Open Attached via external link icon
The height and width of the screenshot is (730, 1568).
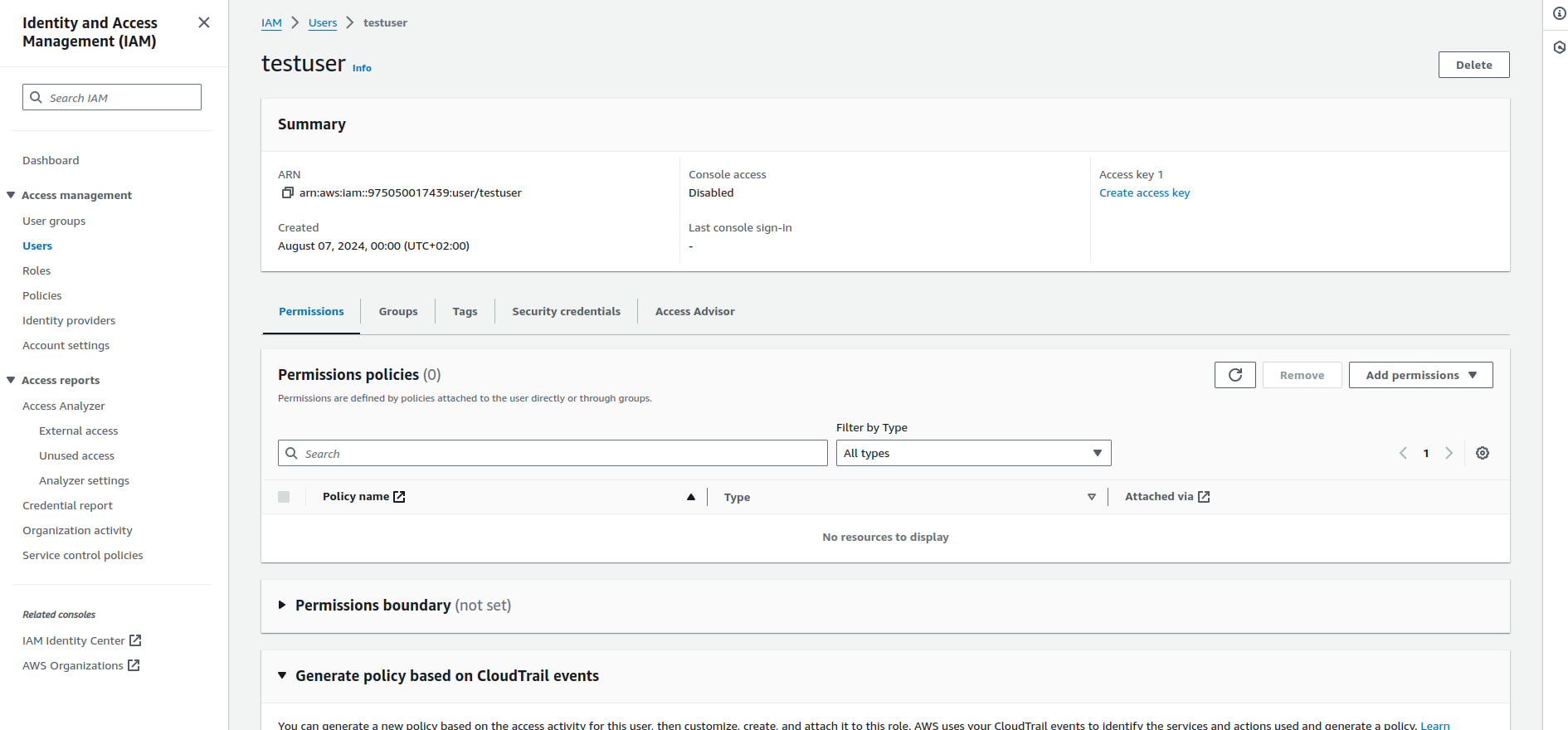click(x=1204, y=497)
